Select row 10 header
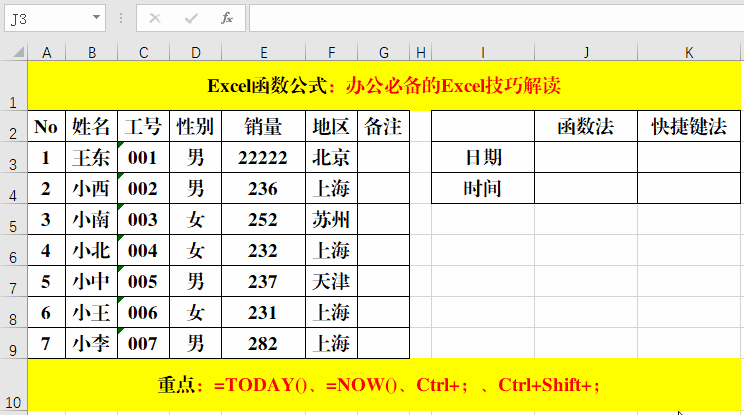The height and width of the screenshot is (415, 744). (x=13, y=385)
